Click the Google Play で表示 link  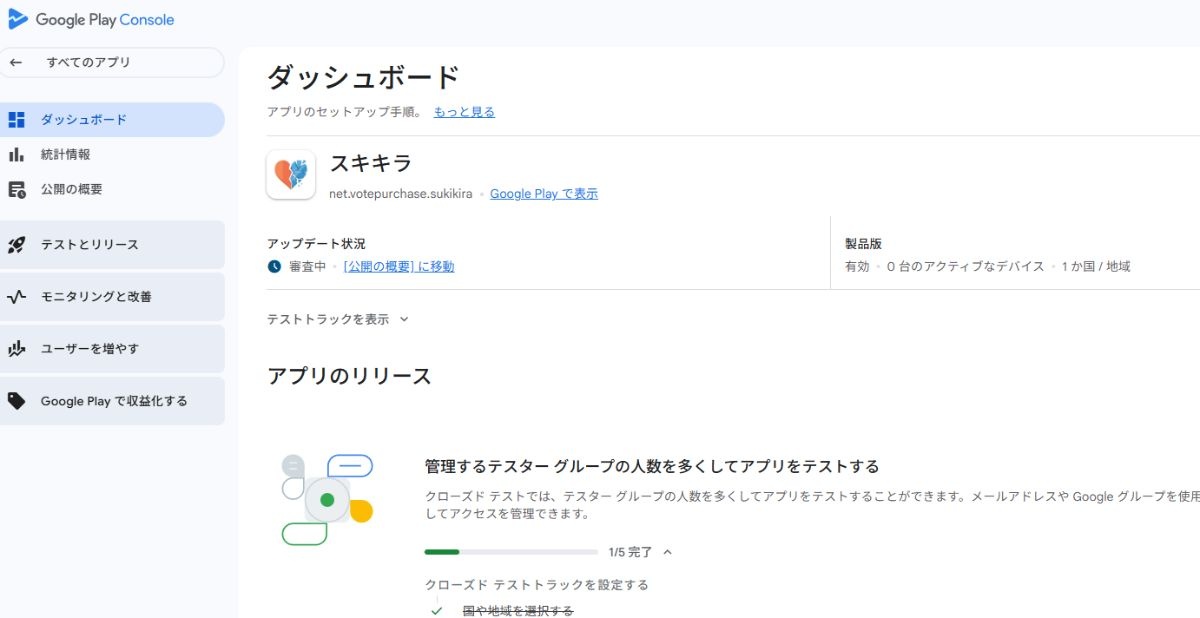point(543,194)
